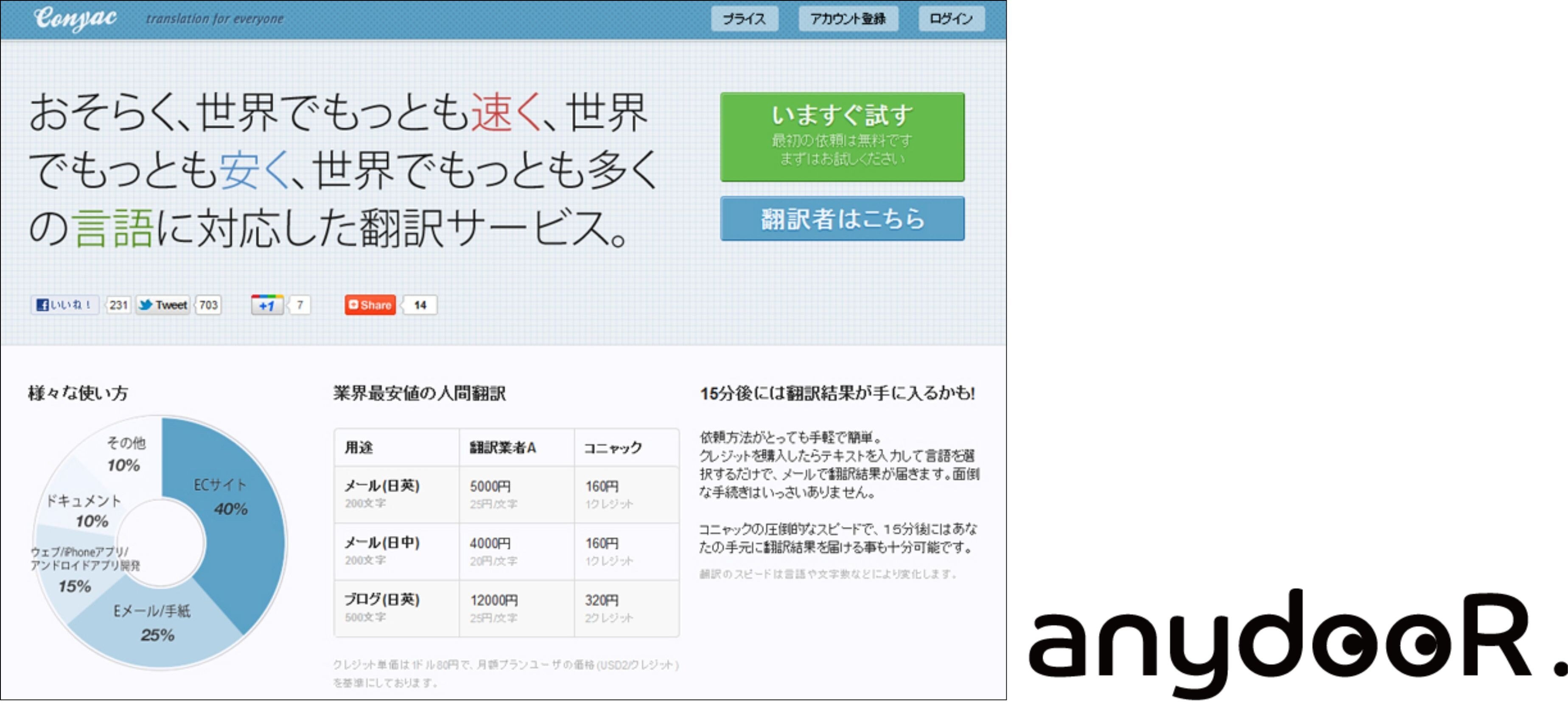
Task: Click the blue 翻訳者はこちら button
Action: point(842,218)
